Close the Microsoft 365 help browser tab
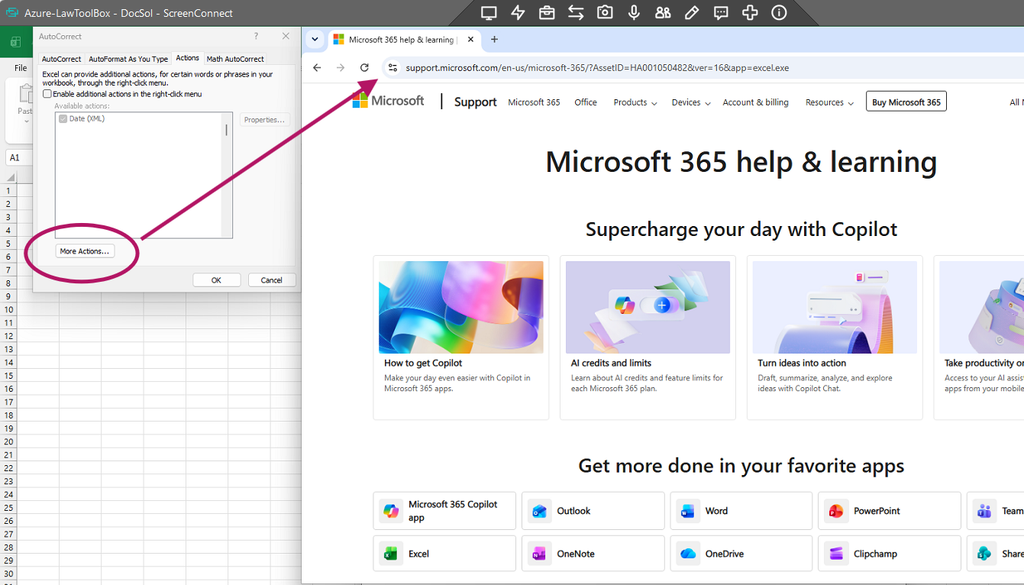The width and height of the screenshot is (1024, 585). 470,39
